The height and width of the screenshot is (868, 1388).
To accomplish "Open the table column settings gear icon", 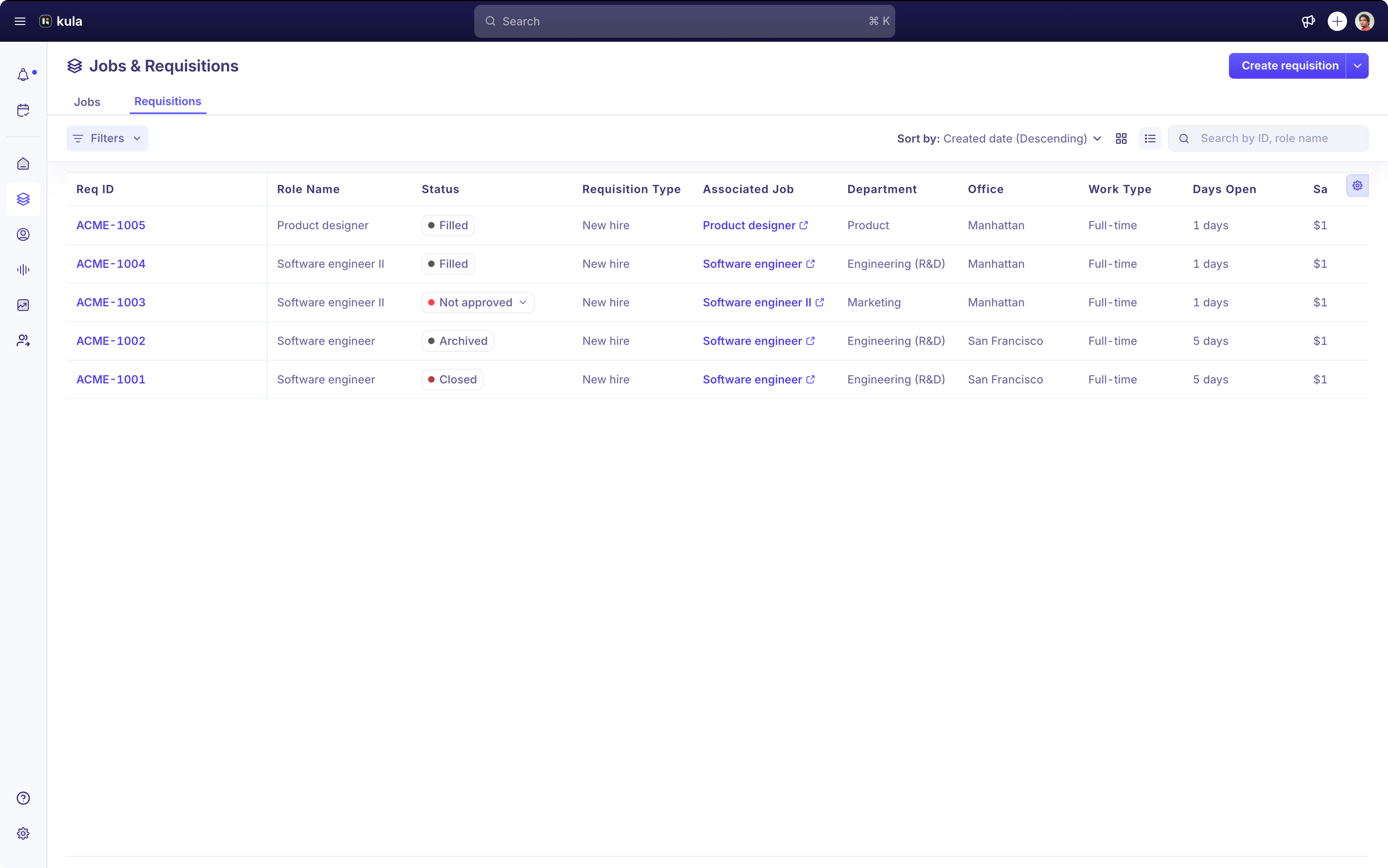I will click(1357, 185).
